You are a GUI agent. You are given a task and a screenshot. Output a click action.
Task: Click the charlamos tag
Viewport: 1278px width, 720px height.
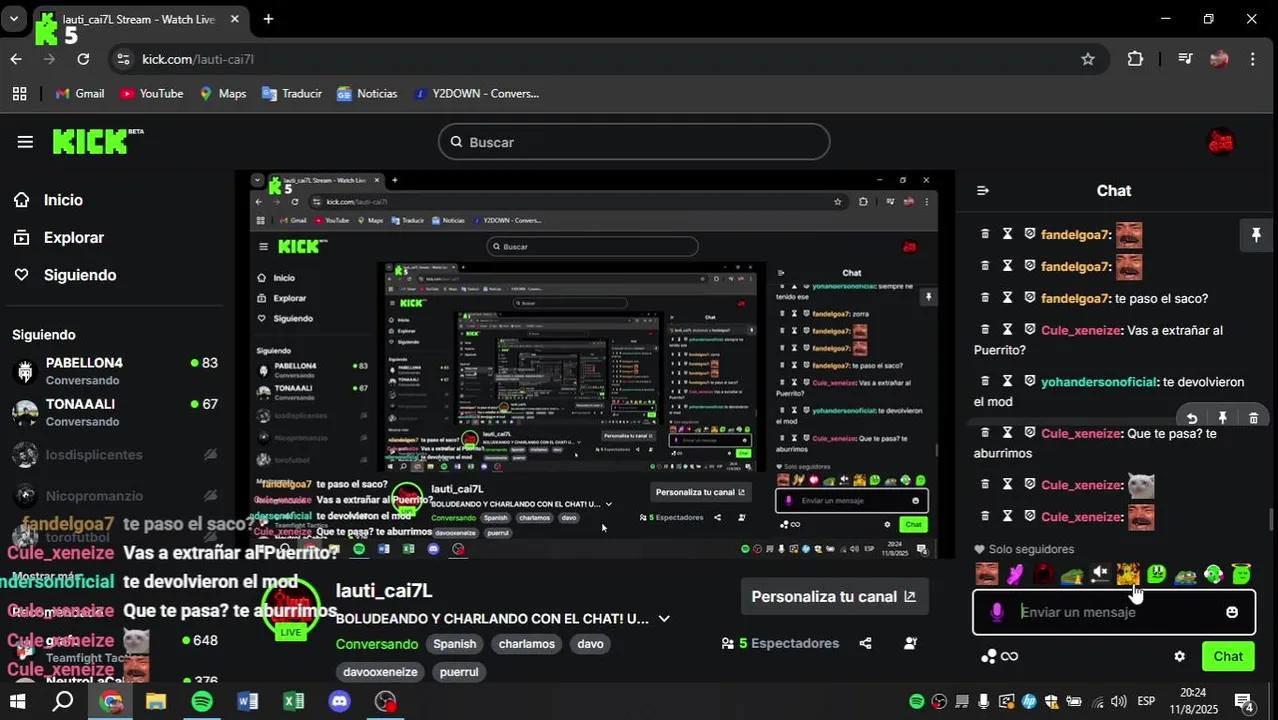pos(526,644)
